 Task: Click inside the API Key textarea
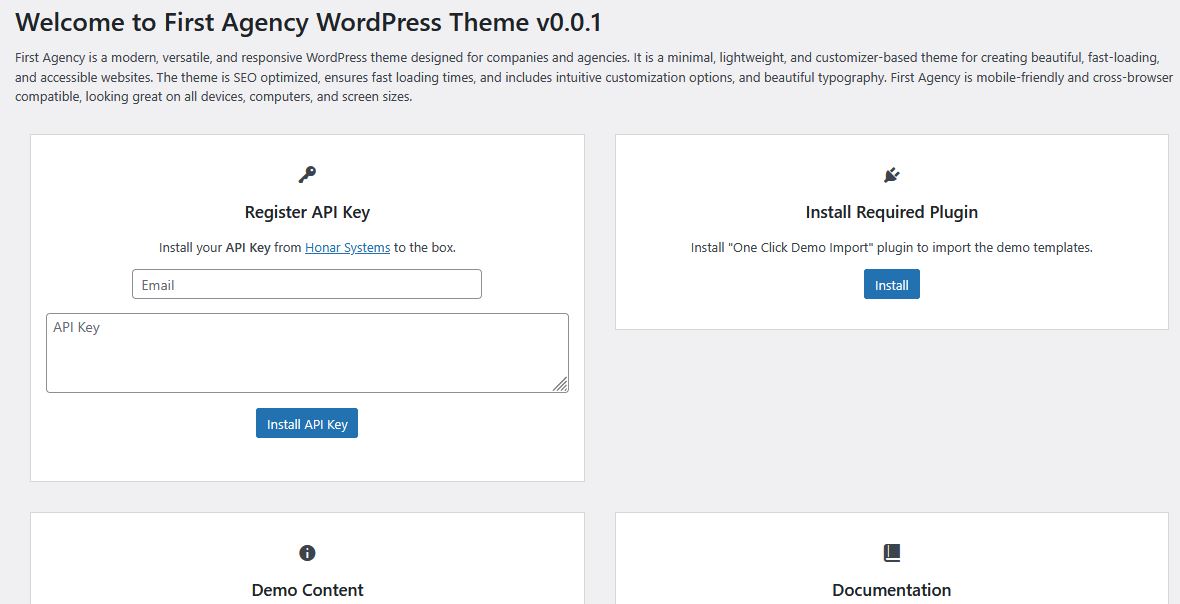click(307, 353)
